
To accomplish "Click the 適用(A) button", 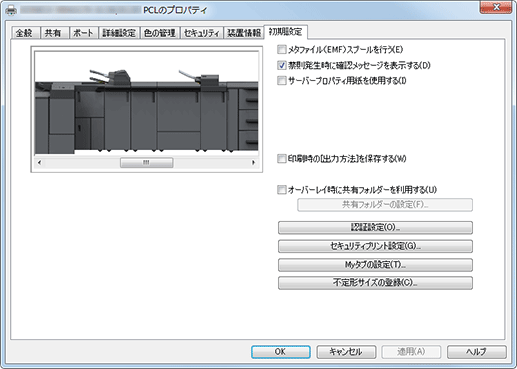I will (x=411, y=352).
